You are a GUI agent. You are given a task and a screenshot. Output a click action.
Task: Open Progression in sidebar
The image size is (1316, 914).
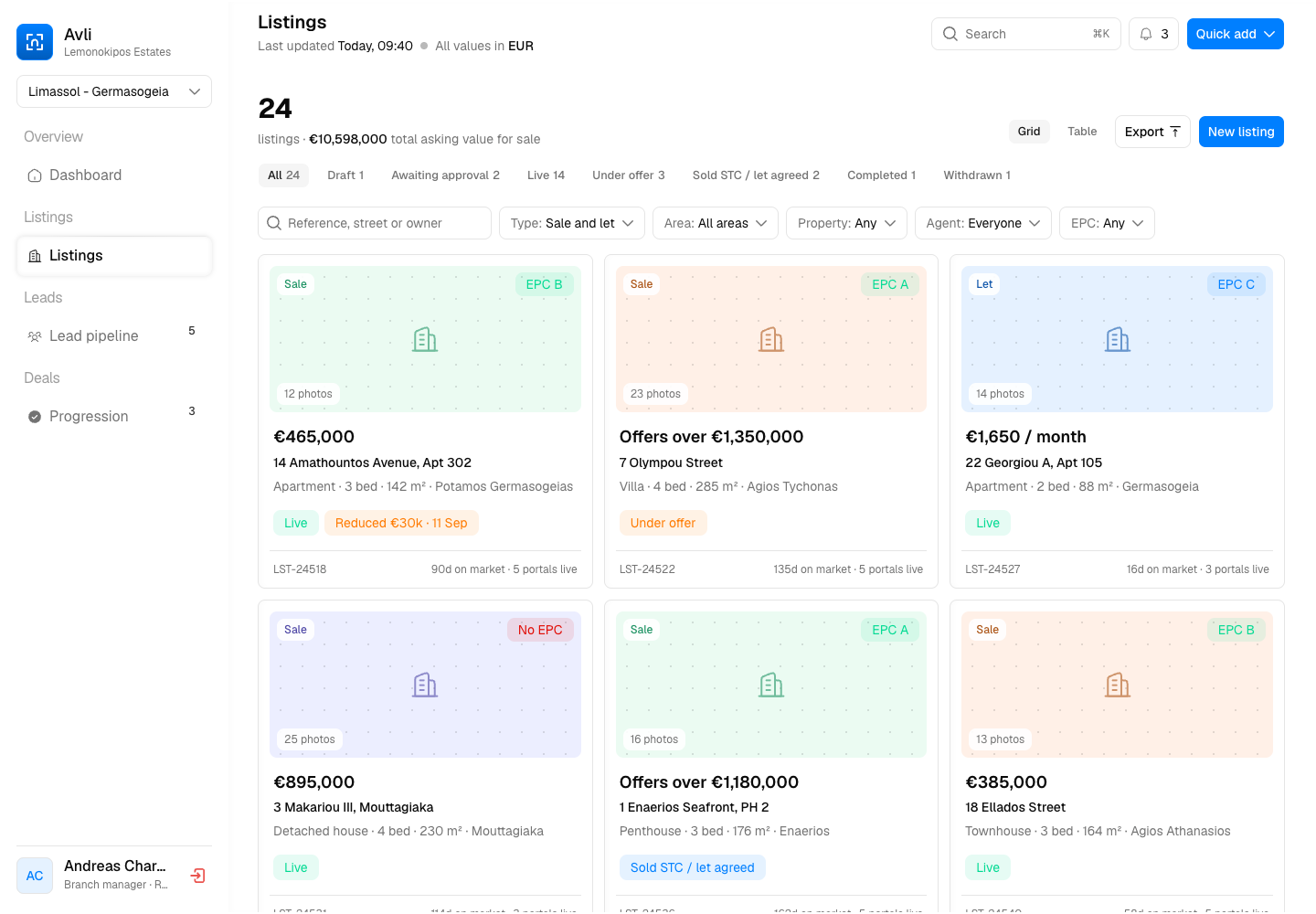[114, 417]
